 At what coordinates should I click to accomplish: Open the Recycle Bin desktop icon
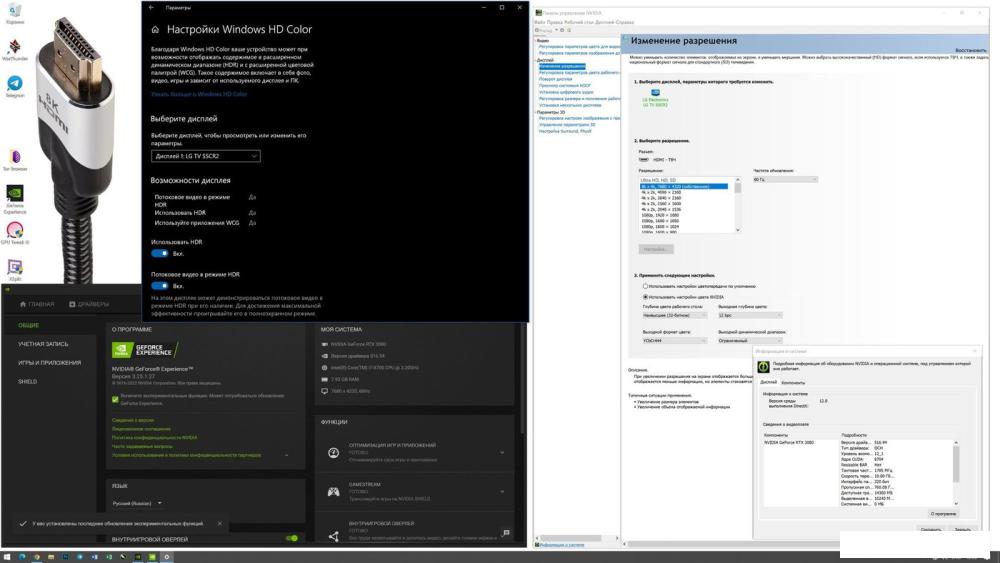click(14, 11)
